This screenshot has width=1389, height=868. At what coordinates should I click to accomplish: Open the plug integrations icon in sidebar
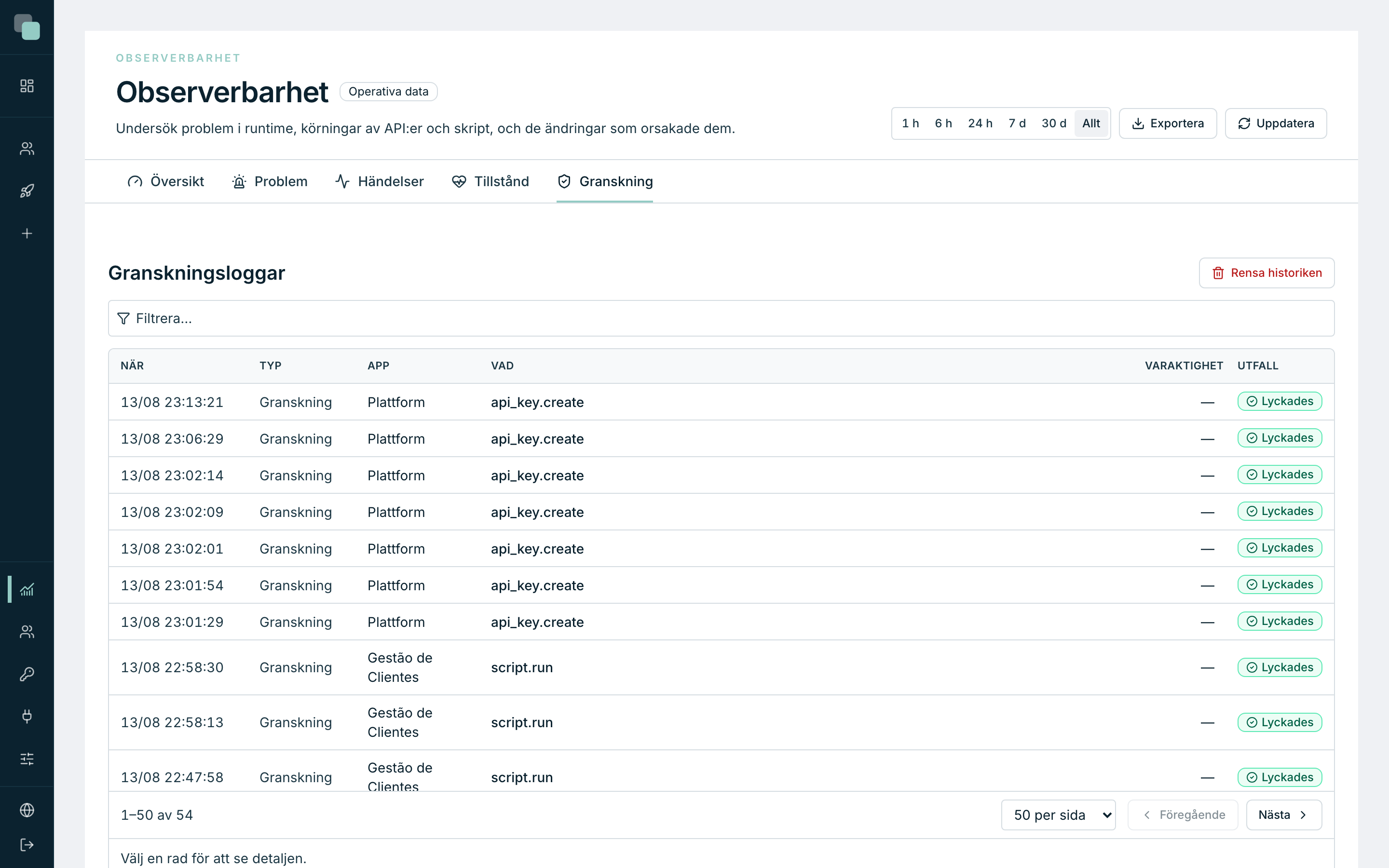click(x=27, y=717)
